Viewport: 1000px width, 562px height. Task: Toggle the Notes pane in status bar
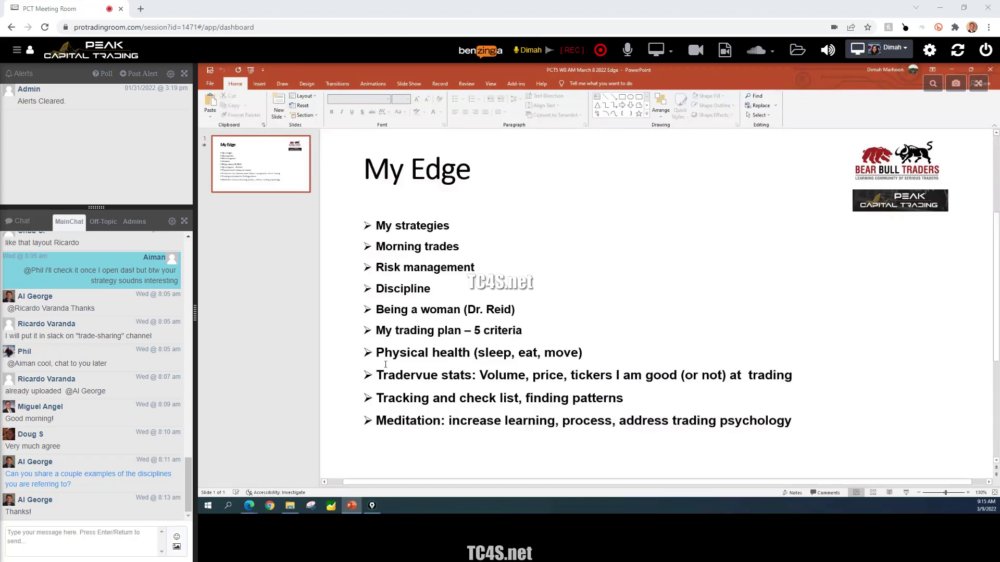click(x=792, y=492)
